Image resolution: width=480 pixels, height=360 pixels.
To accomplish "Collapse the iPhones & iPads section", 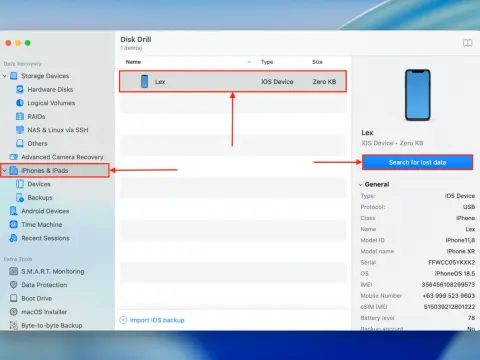I will [x=5, y=171].
